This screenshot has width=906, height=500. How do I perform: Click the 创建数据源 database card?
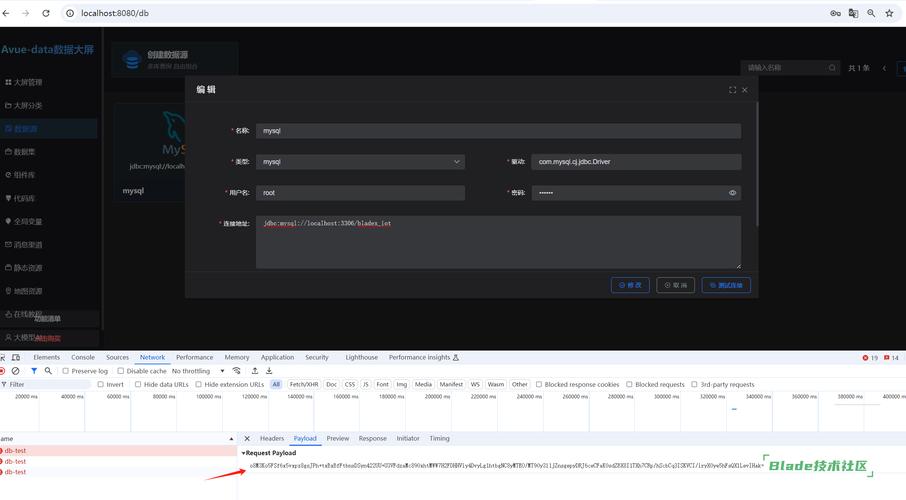click(x=174, y=59)
